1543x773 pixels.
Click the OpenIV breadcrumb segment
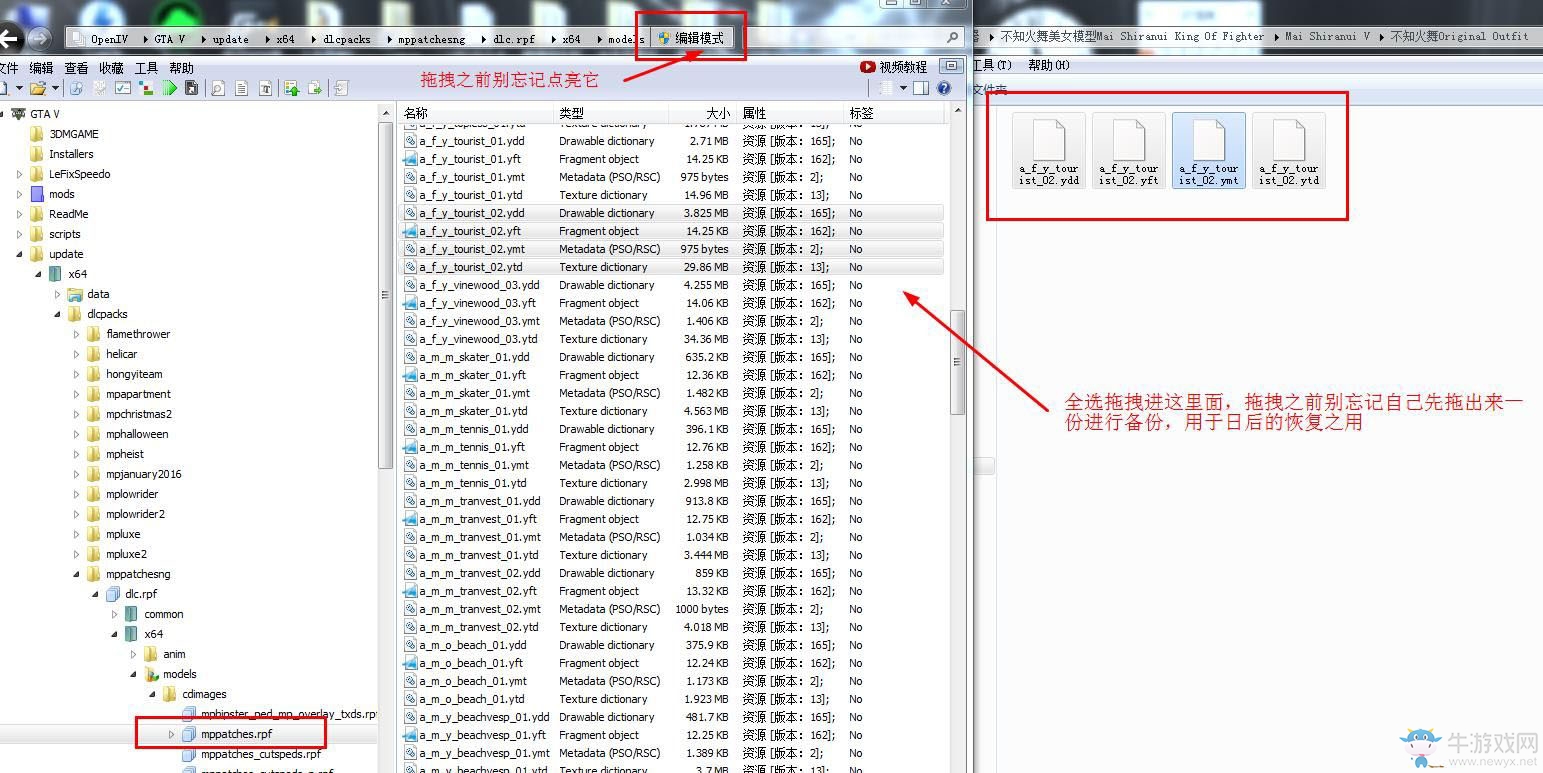pyautogui.click(x=109, y=39)
